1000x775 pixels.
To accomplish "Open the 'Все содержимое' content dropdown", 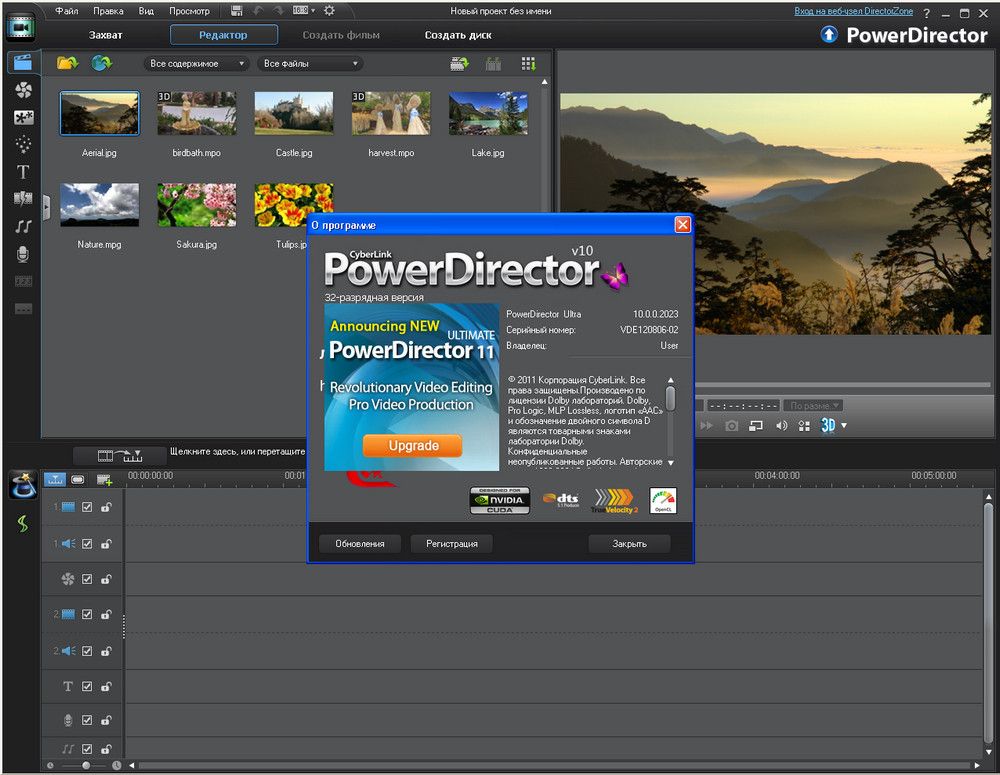I will pos(197,64).
